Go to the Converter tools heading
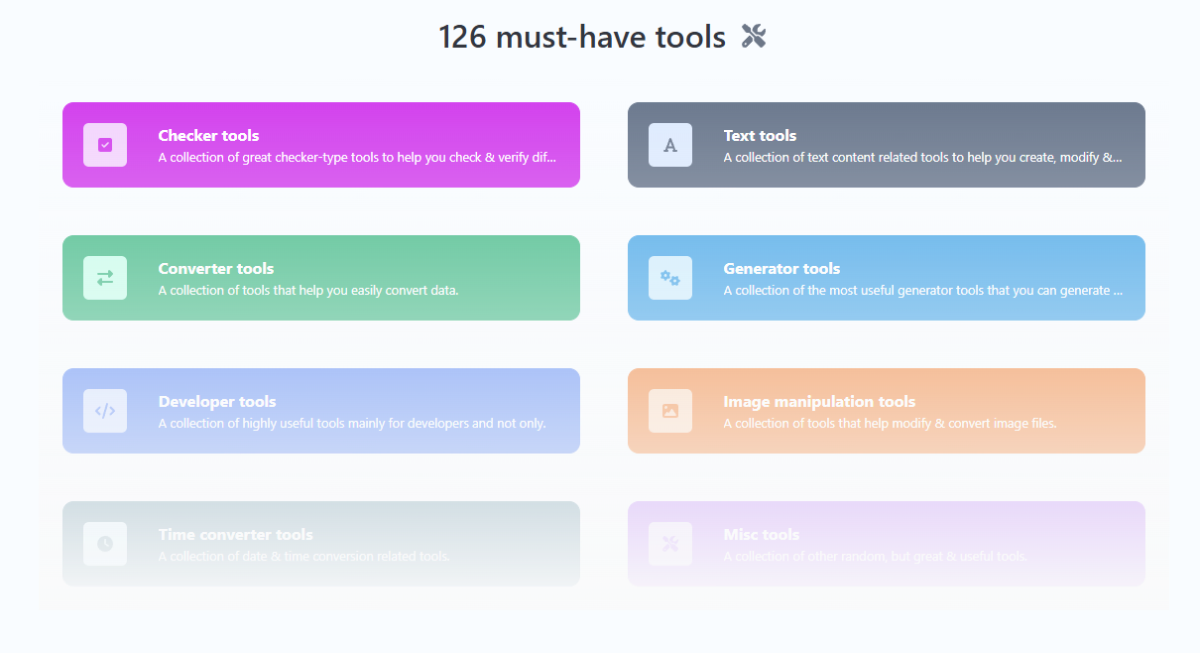The image size is (1200, 653). (216, 269)
